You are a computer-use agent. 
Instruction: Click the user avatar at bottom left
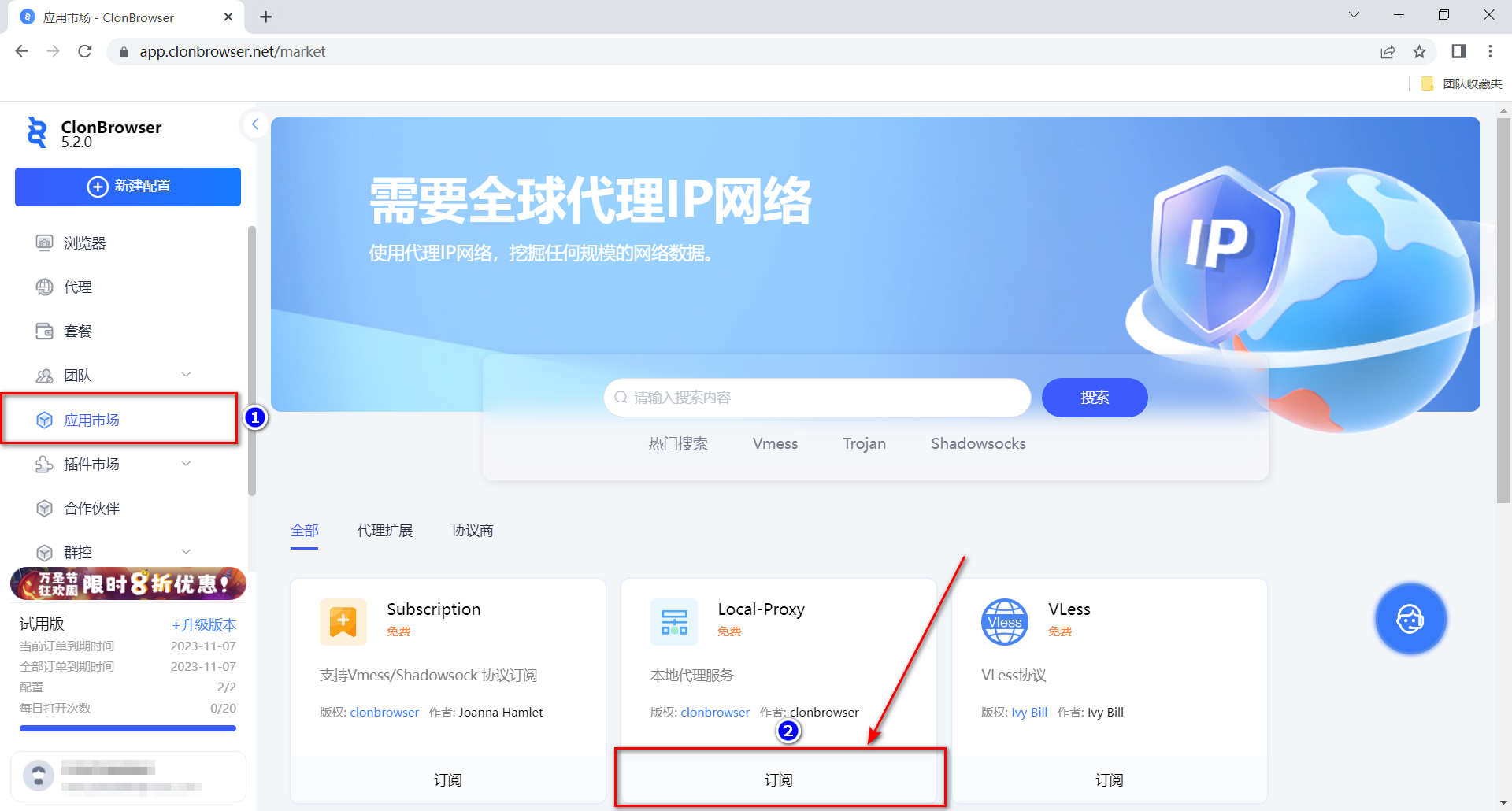pyautogui.click(x=39, y=776)
